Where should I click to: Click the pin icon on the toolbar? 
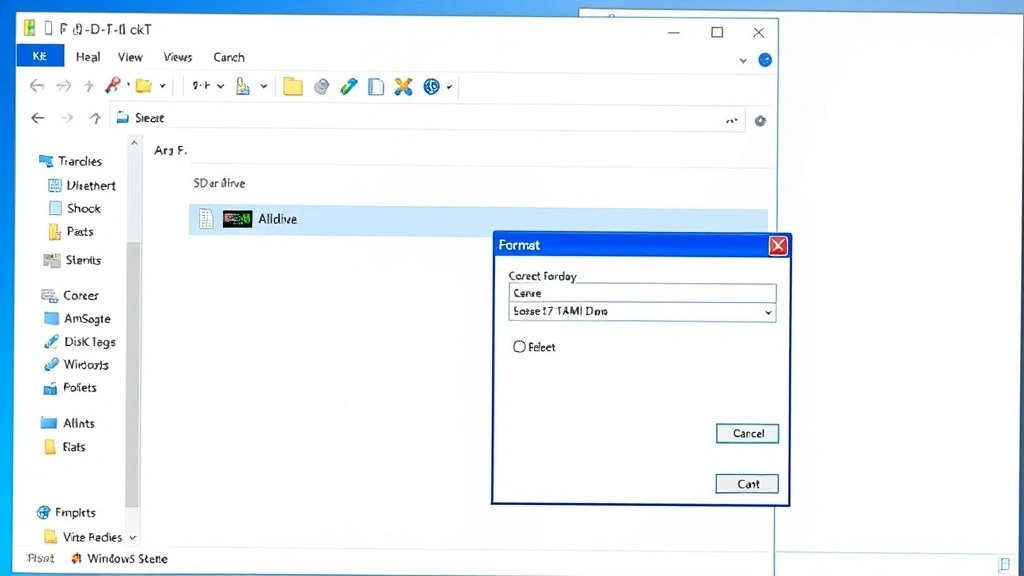click(115, 86)
